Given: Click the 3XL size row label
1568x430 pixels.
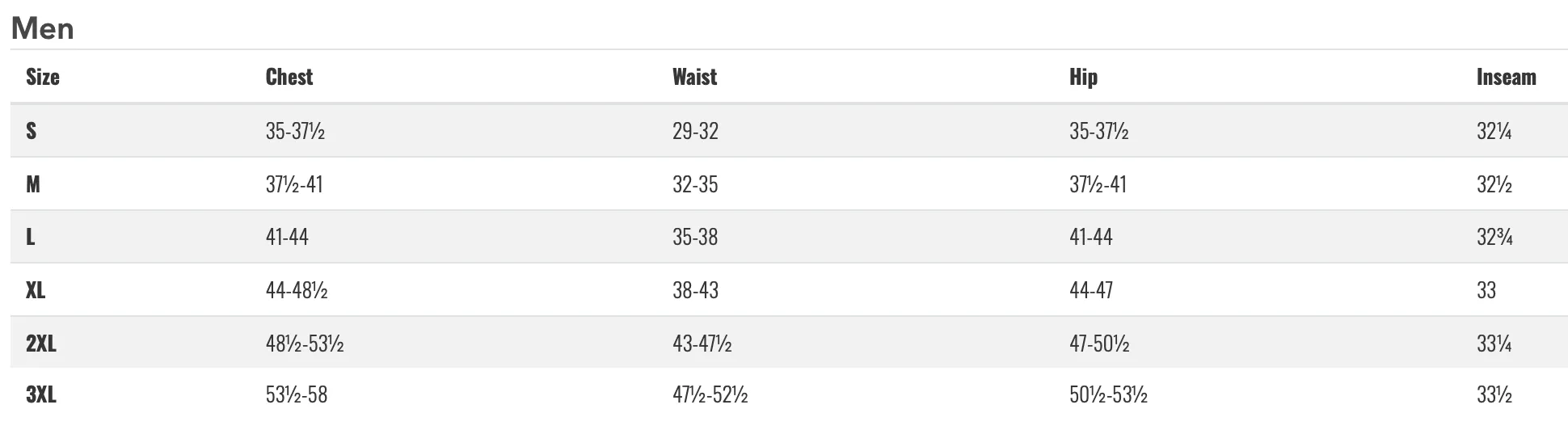Looking at the screenshot, I should click(41, 394).
